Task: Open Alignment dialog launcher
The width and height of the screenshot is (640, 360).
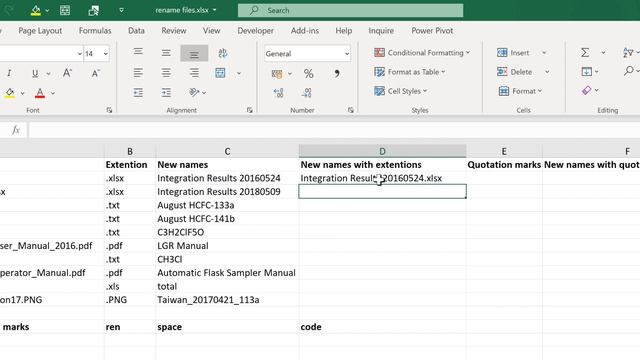Action: pyautogui.click(x=249, y=110)
